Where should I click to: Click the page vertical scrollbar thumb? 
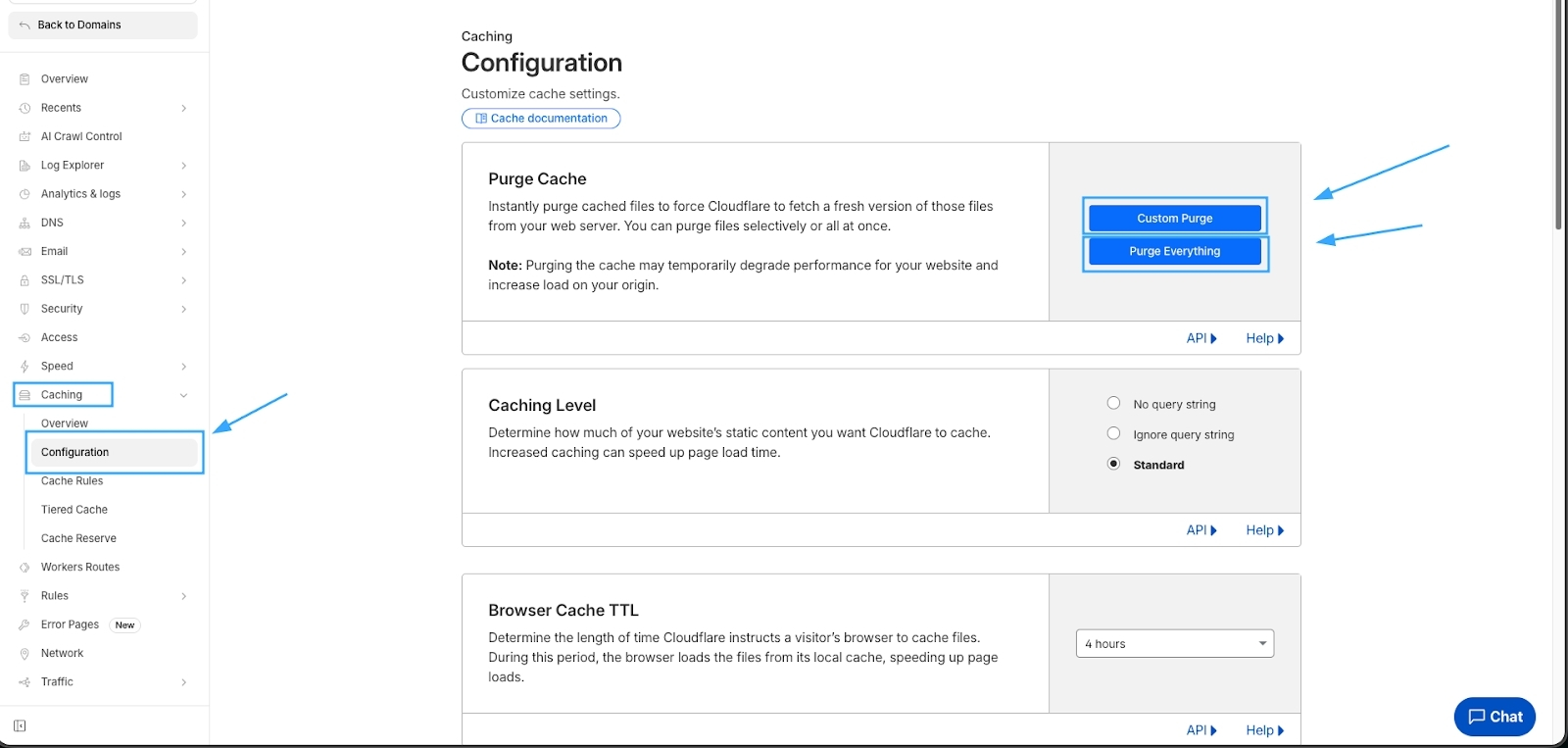[1558, 115]
